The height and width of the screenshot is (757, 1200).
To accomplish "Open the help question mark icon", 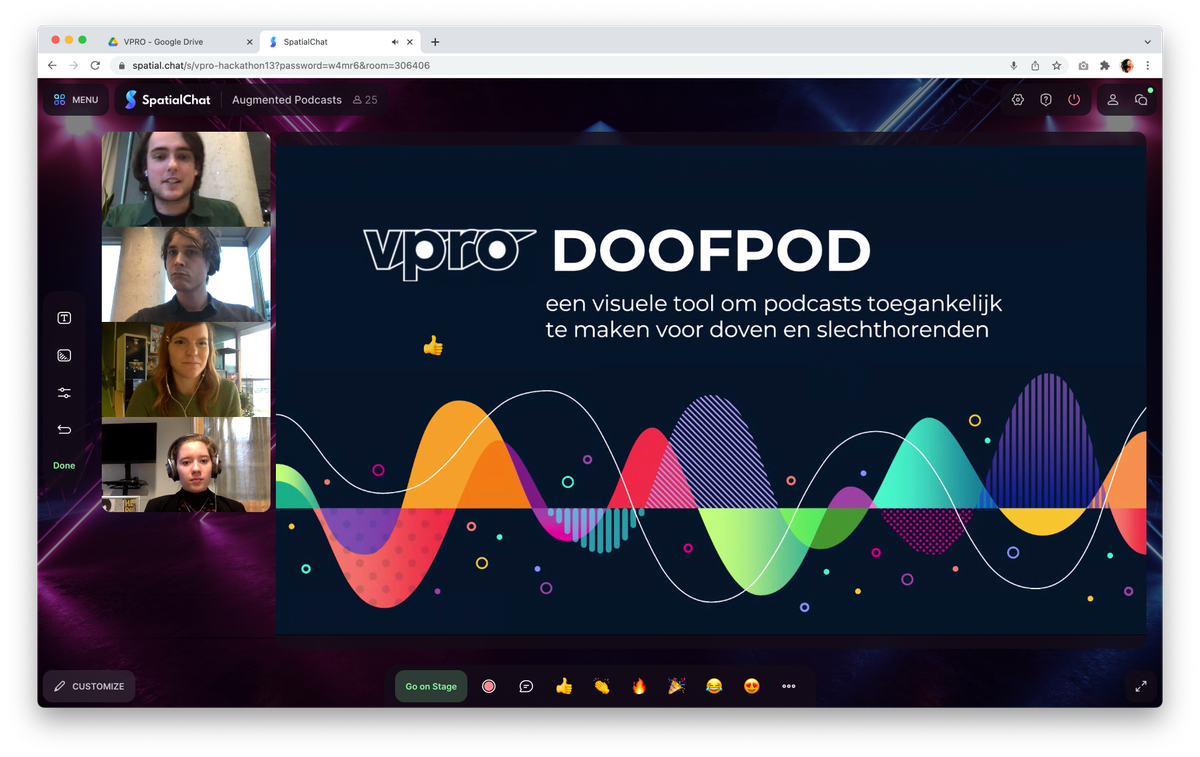I will (1046, 100).
